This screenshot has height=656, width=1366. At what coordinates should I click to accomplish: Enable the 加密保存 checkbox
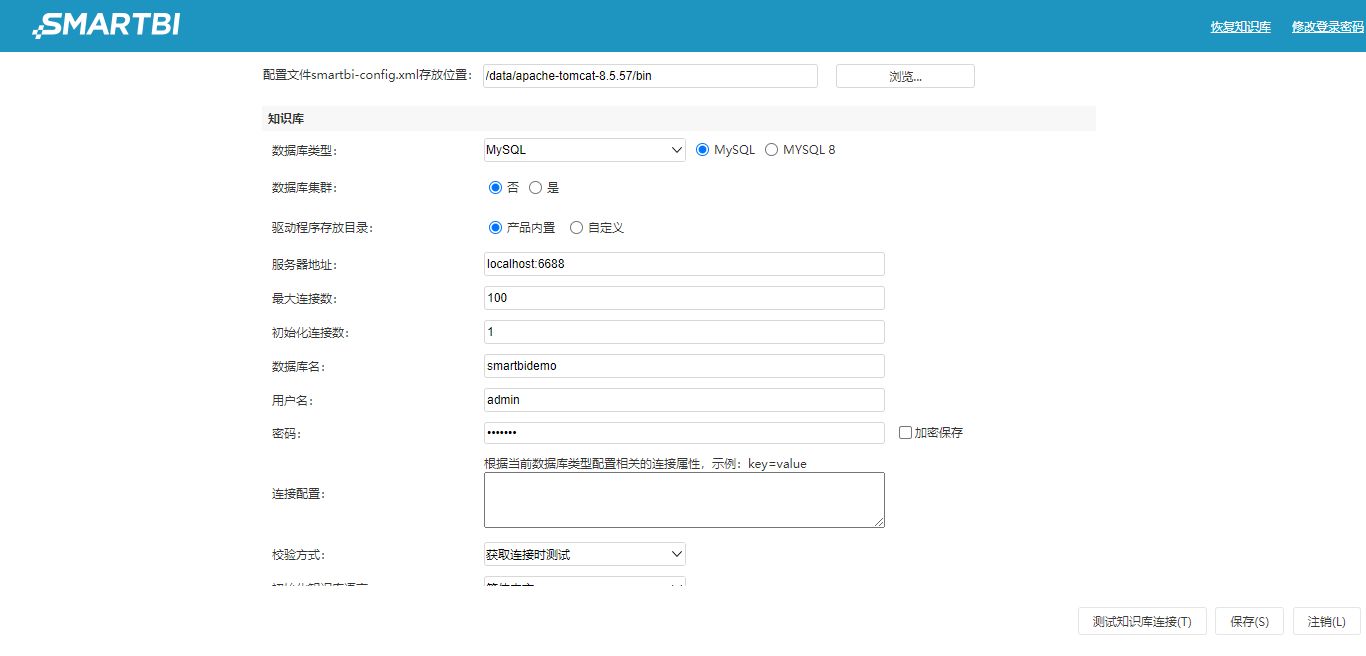coord(905,432)
